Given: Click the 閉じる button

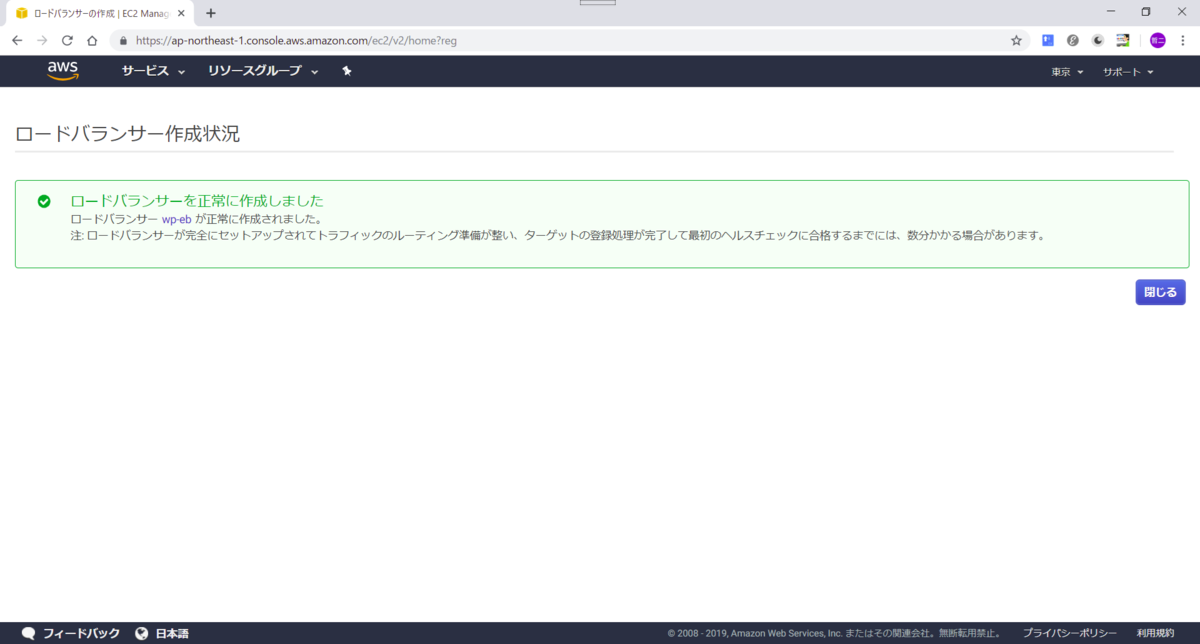Looking at the screenshot, I should pyautogui.click(x=1159, y=291).
